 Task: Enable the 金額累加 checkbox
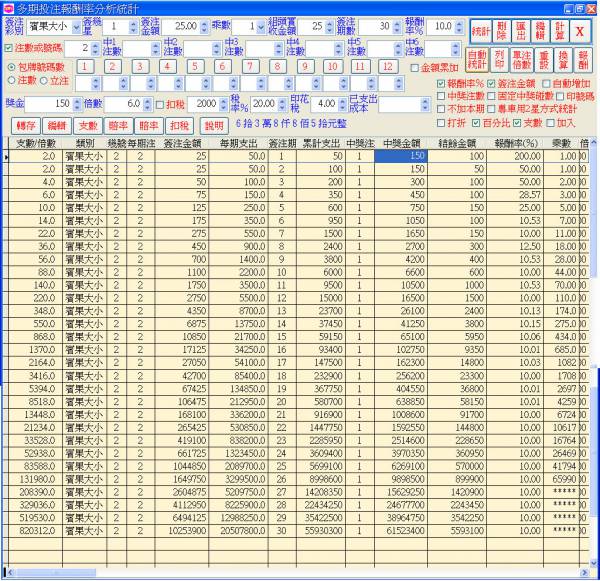coord(414,68)
